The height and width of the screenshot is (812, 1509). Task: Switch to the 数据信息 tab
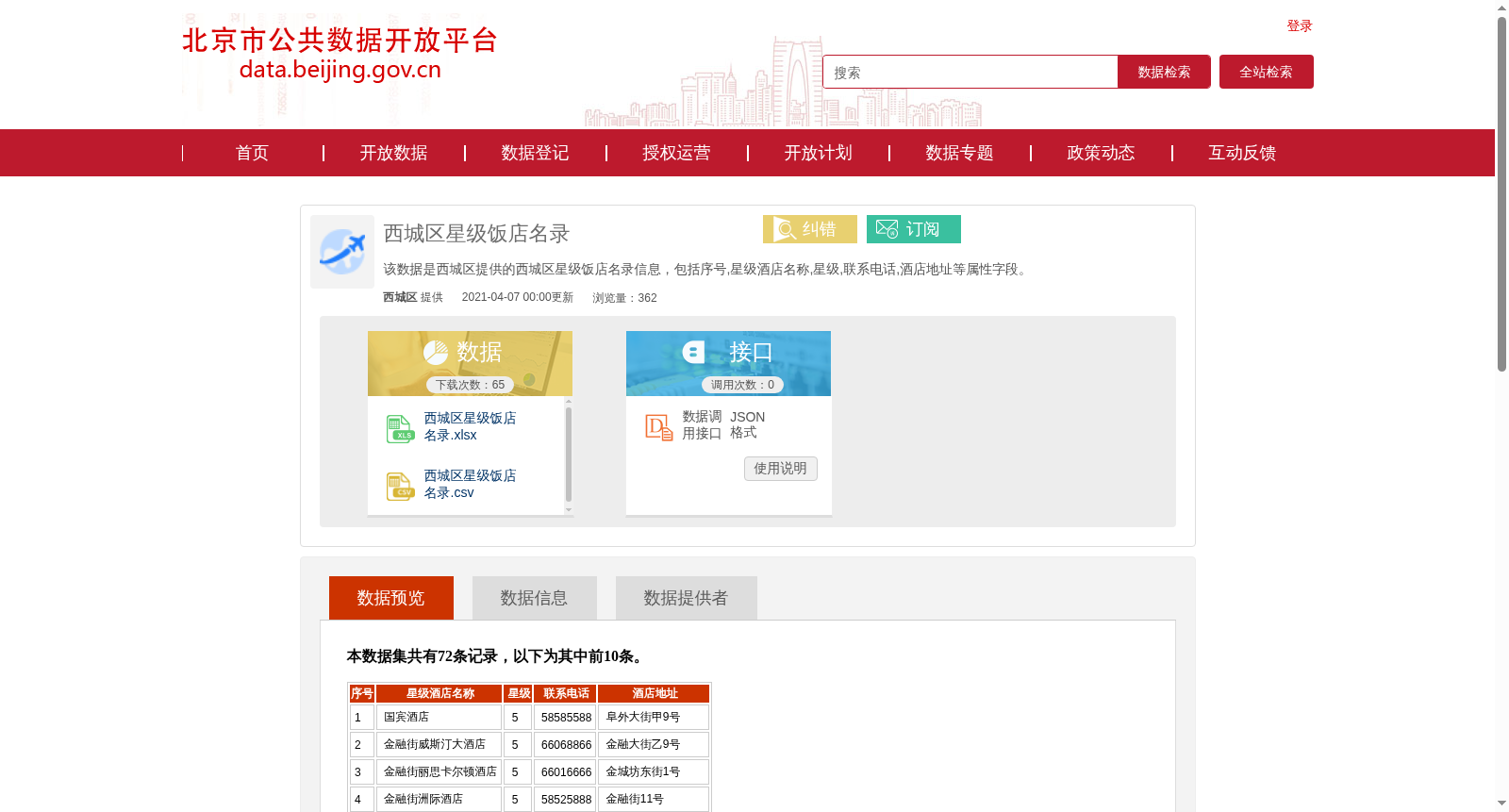[535, 598]
